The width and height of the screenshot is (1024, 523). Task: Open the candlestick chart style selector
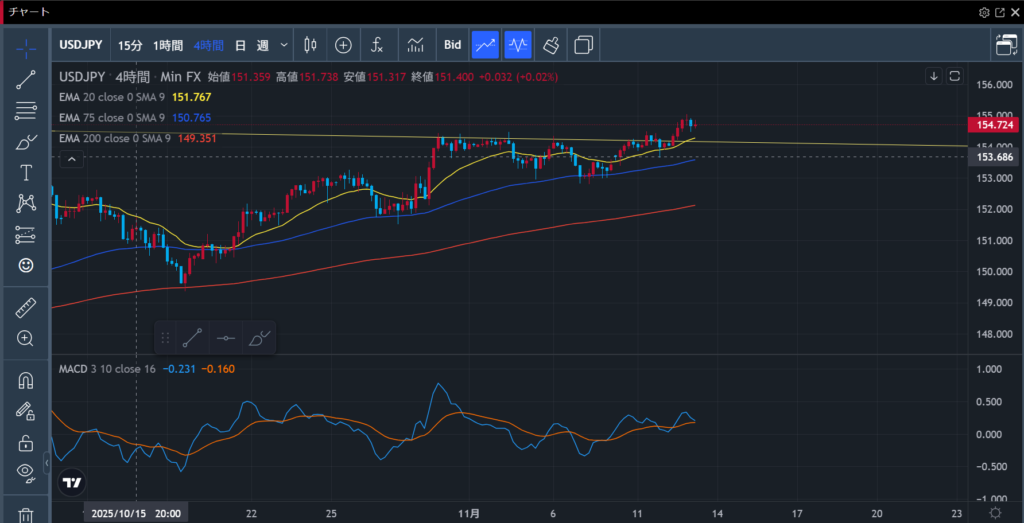pyautogui.click(x=310, y=45)
